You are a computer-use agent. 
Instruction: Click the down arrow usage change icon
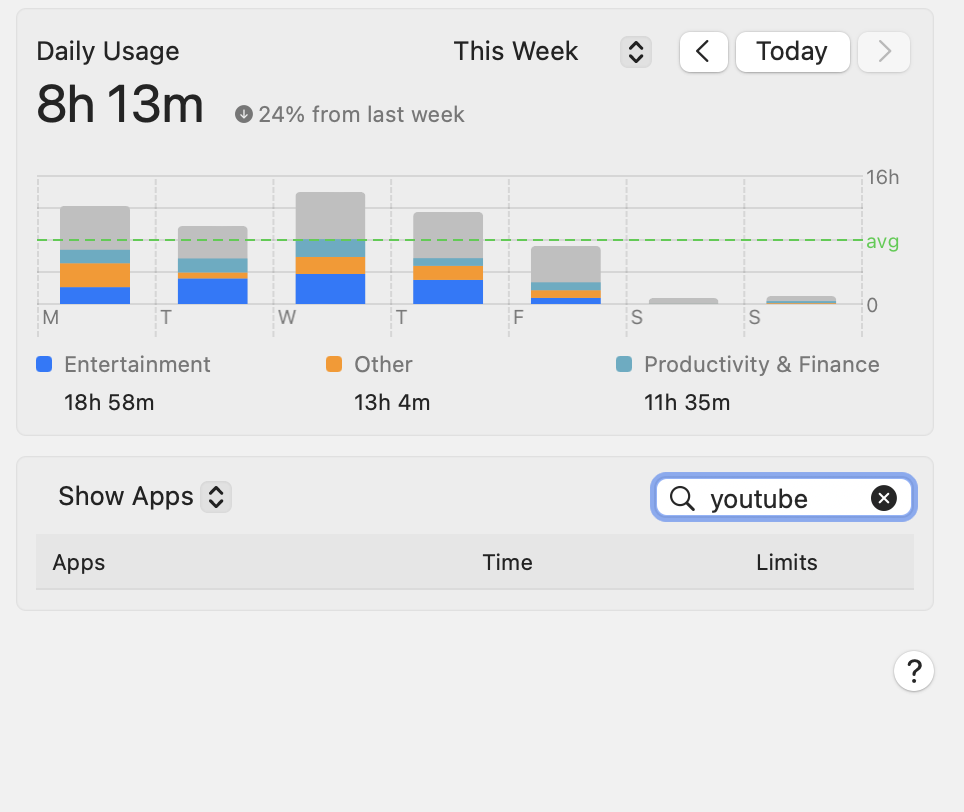pyautogui.click(x=244, y=114)
